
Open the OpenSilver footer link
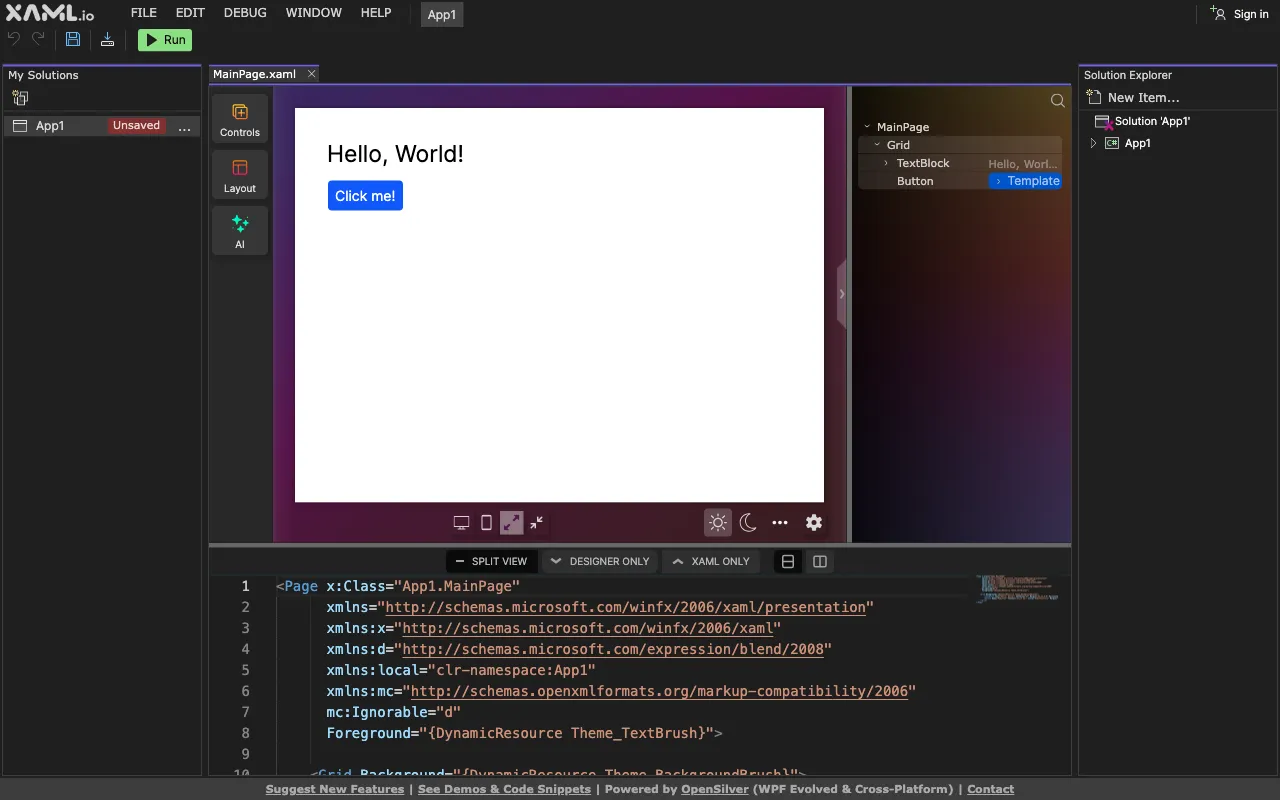[715, 789]
